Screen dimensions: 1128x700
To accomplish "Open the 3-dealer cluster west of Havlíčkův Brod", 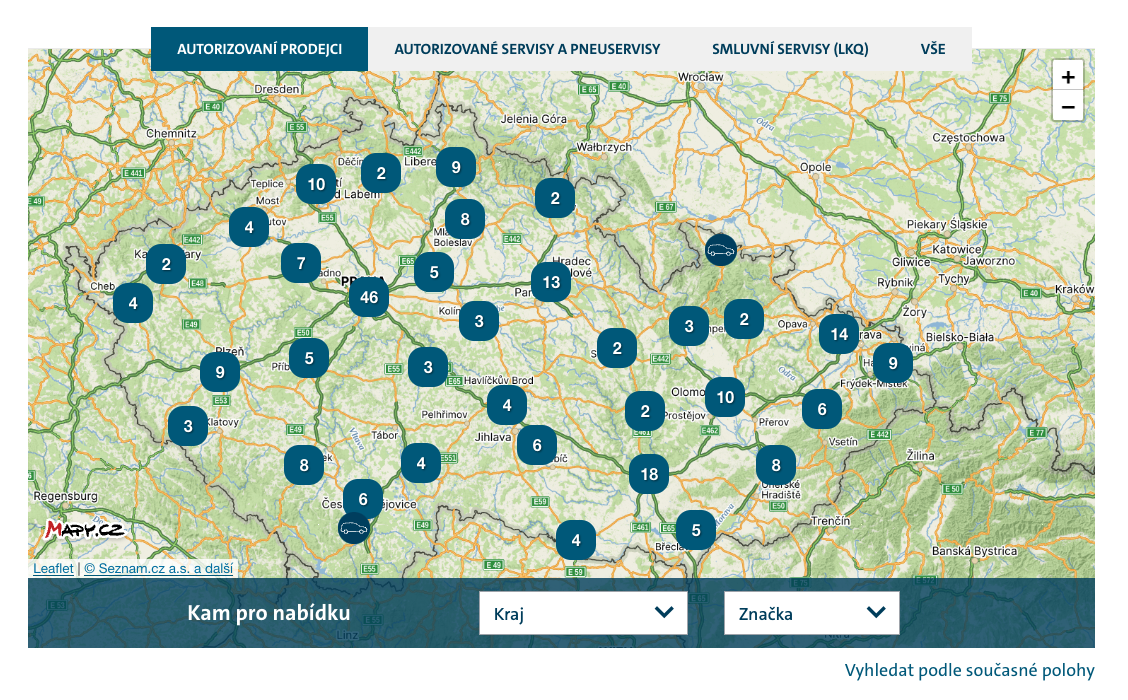I will [428, 368].
